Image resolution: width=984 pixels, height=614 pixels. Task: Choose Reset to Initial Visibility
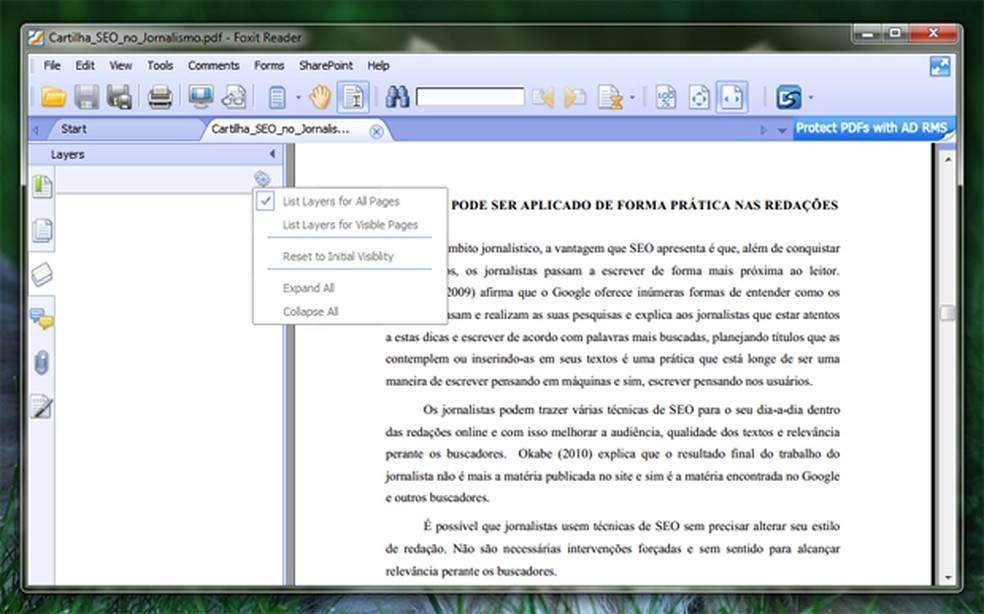tap(338, 256)
